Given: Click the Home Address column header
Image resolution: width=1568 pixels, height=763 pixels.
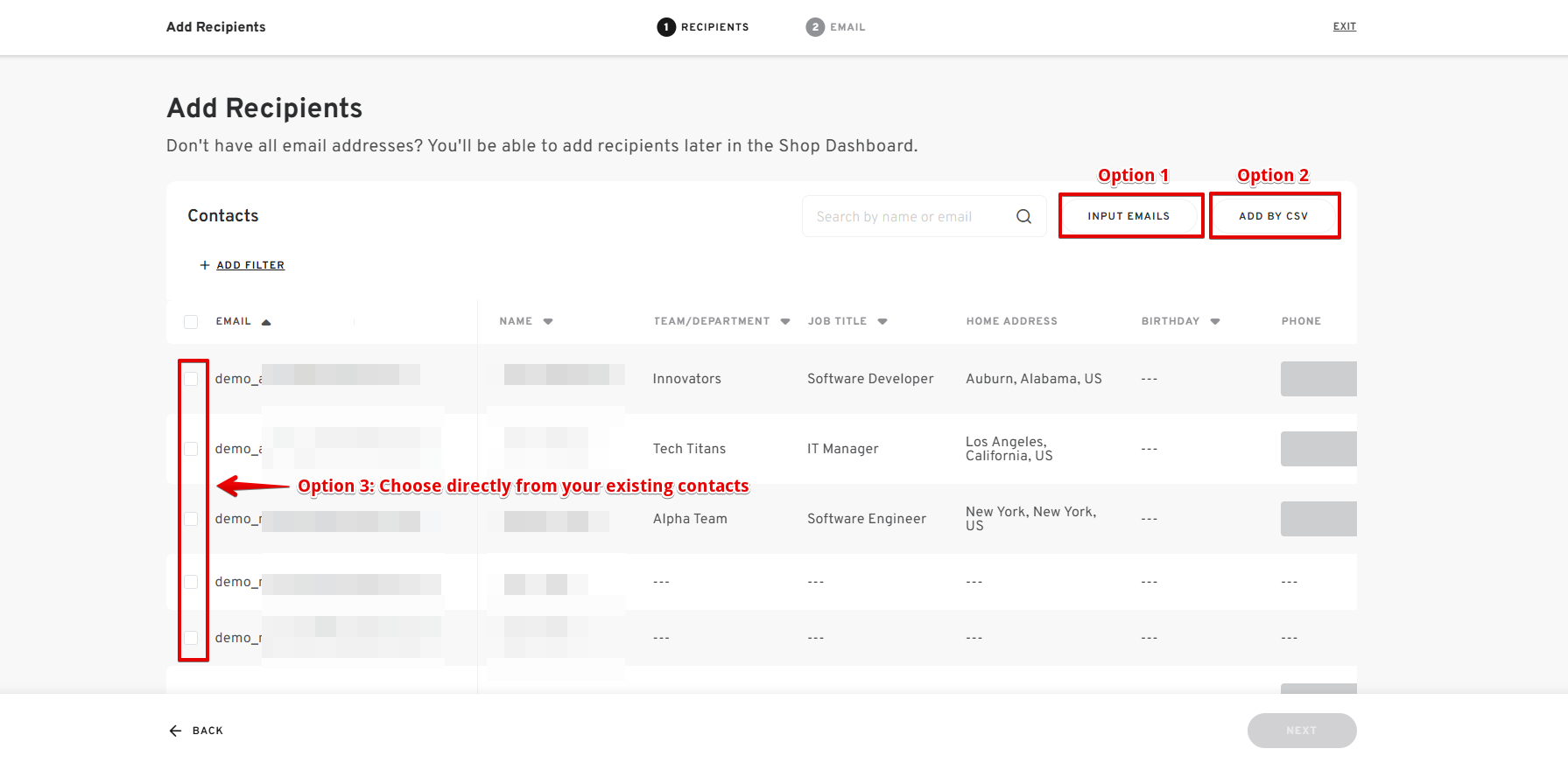Looking at the screenshot, I should pyautogui.click(x=1012, y=321).
